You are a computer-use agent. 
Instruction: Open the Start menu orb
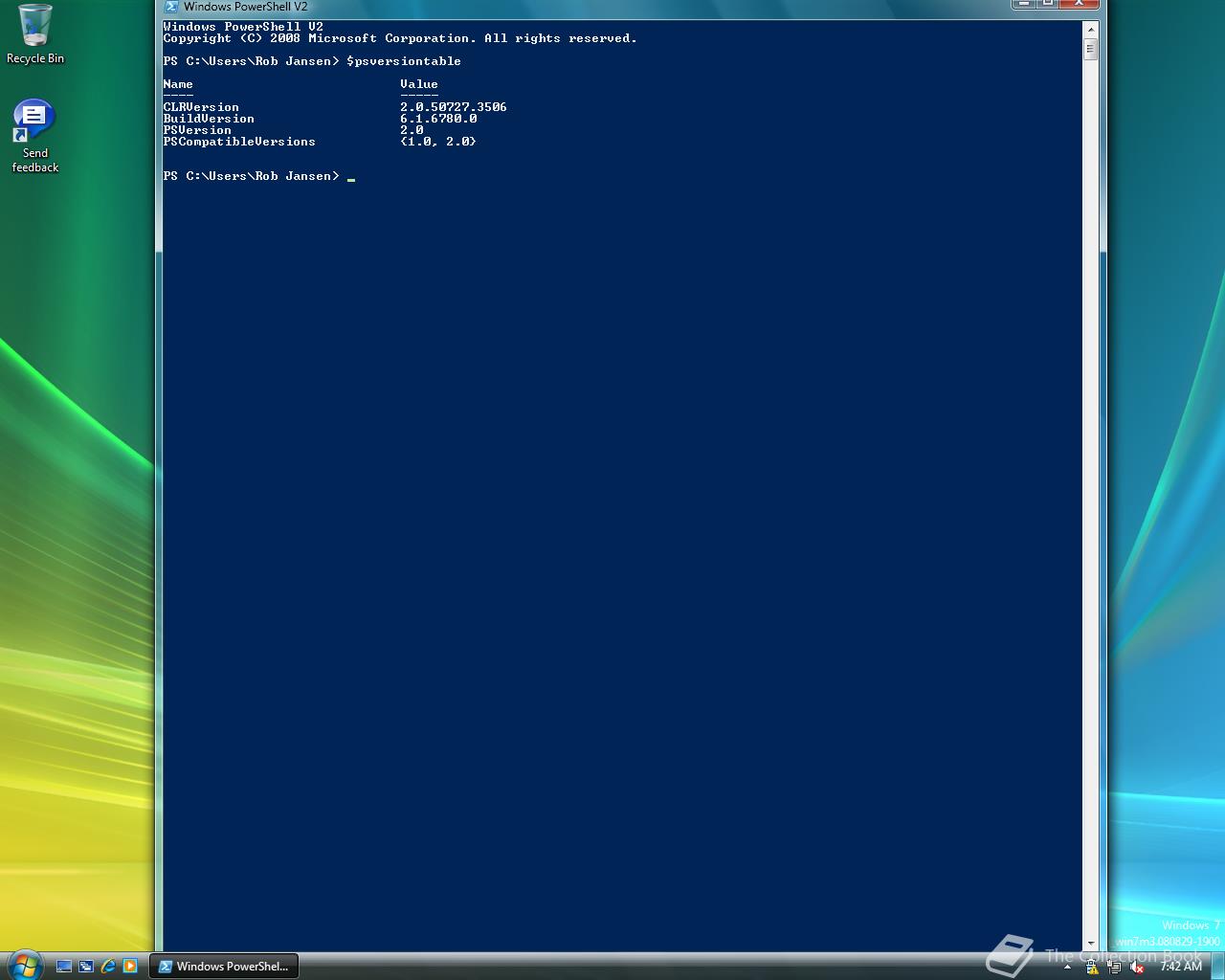tap(24, 964)
